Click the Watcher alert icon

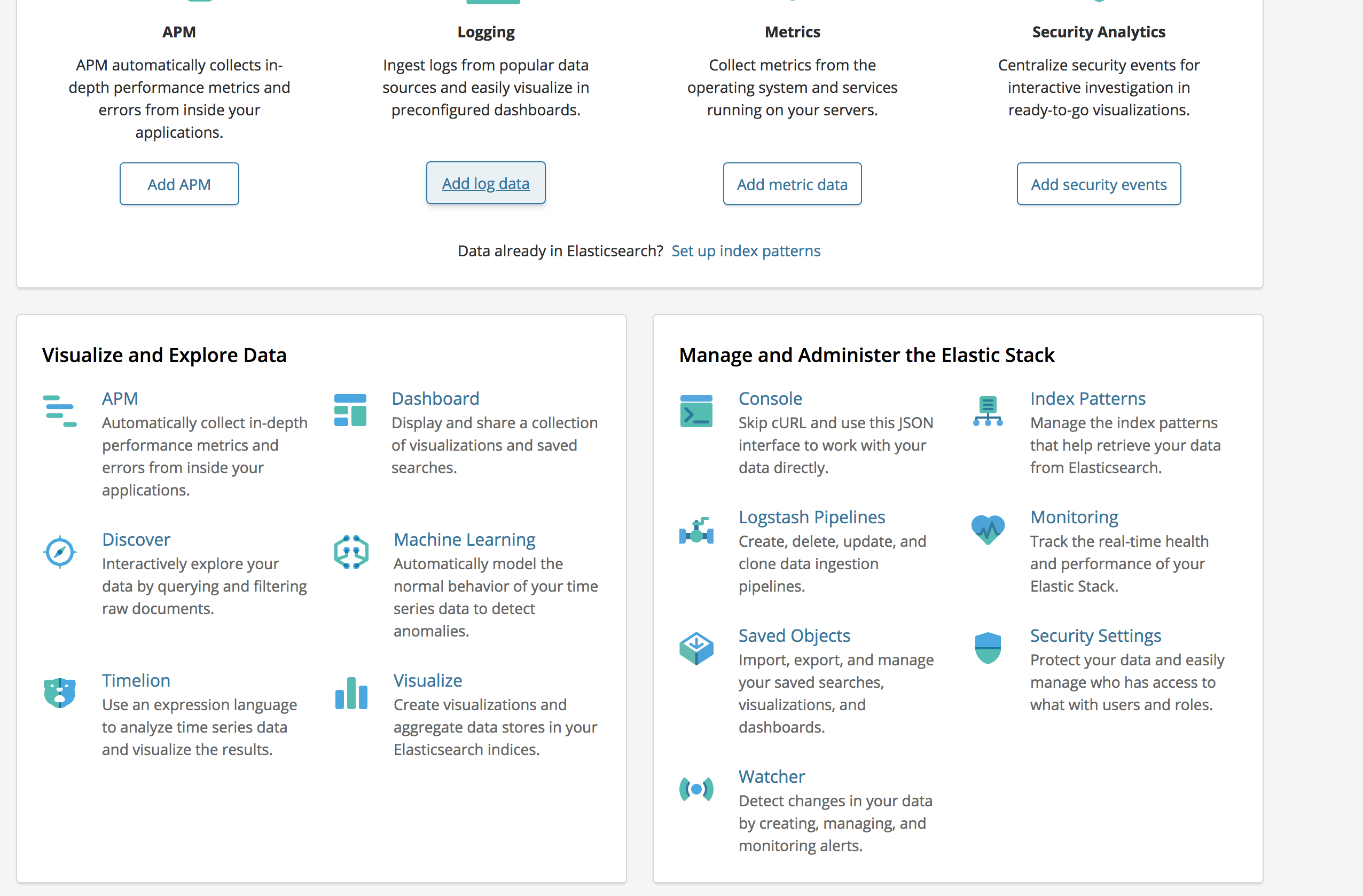(696, 788)
